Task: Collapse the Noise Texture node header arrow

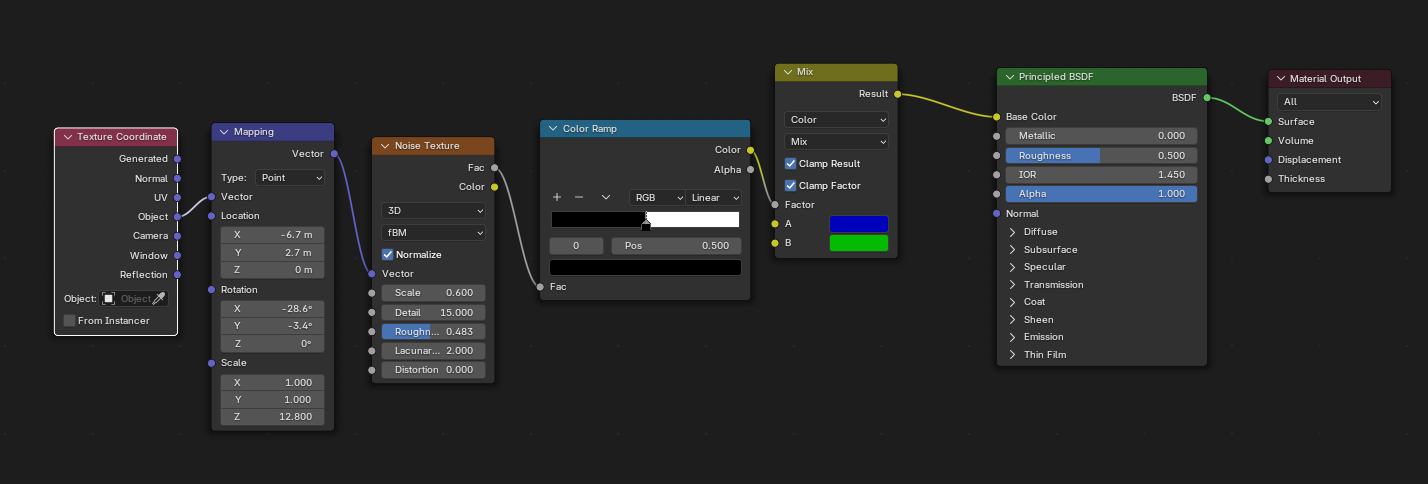Action: [385, 146]
